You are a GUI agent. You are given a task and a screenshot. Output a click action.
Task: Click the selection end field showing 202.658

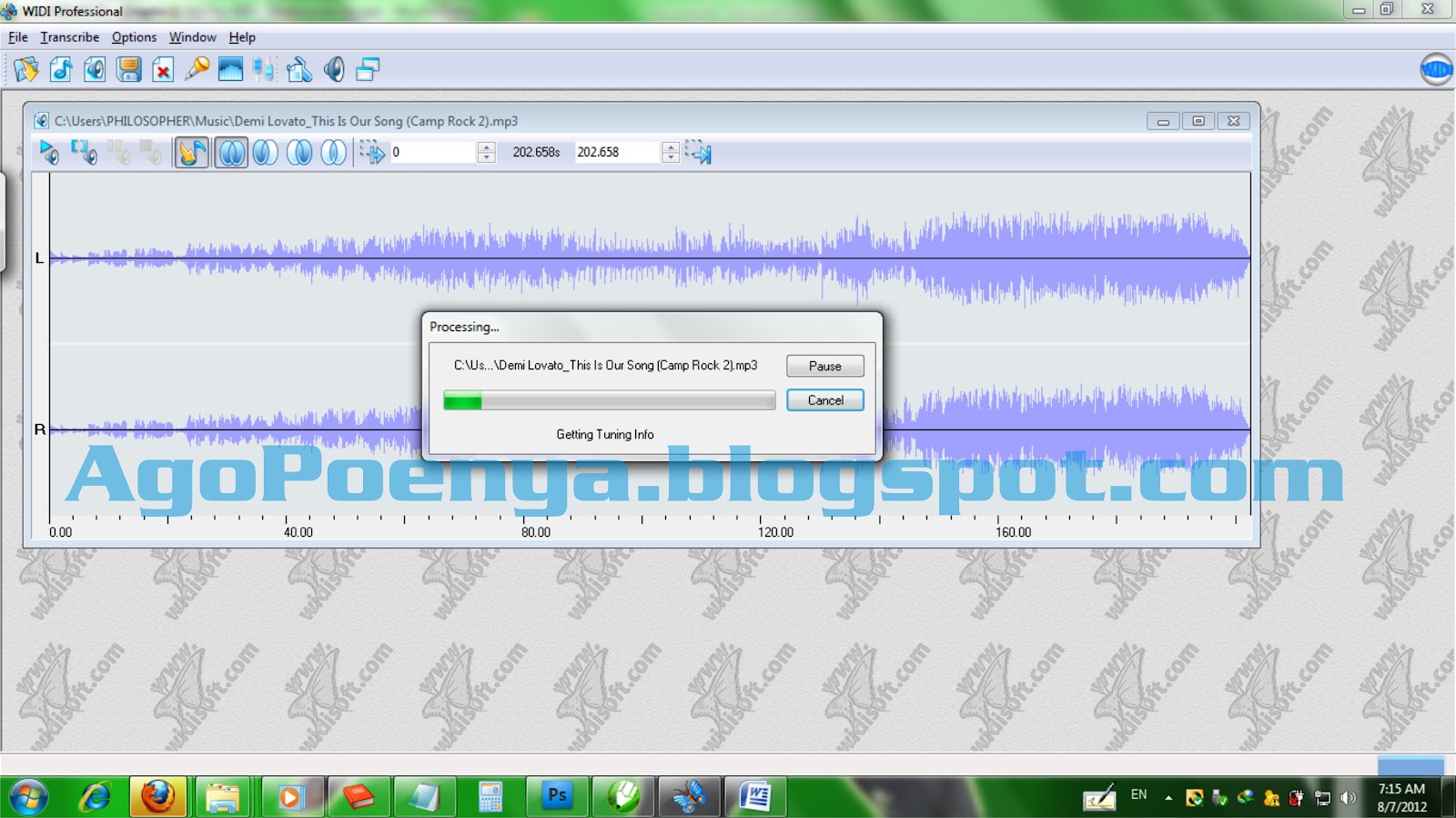[617, 152]
